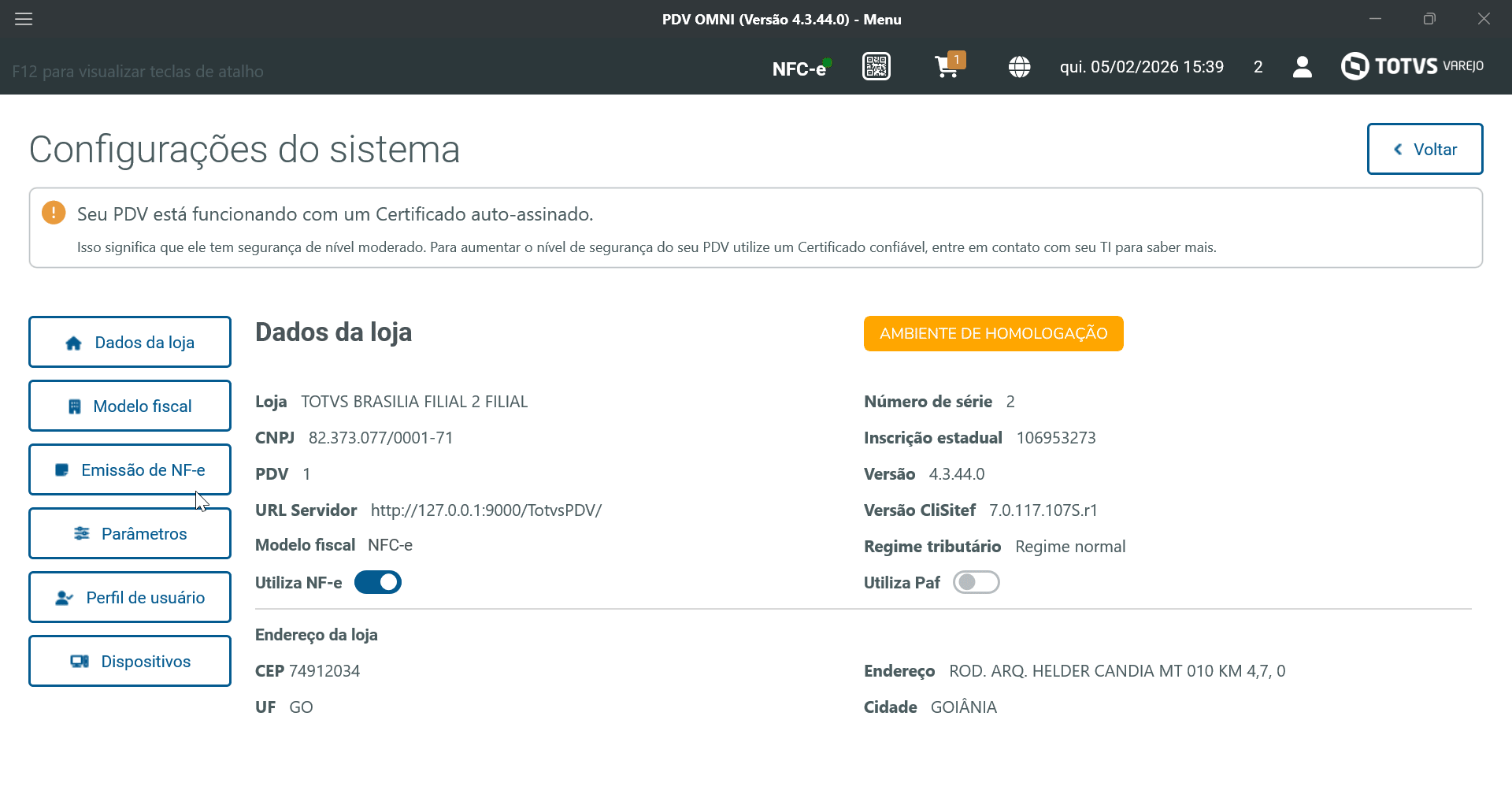Click the orange certificate warning icon
This screenshot has width=1512, height=794.
pyautogui.click(x=54, y=213)
